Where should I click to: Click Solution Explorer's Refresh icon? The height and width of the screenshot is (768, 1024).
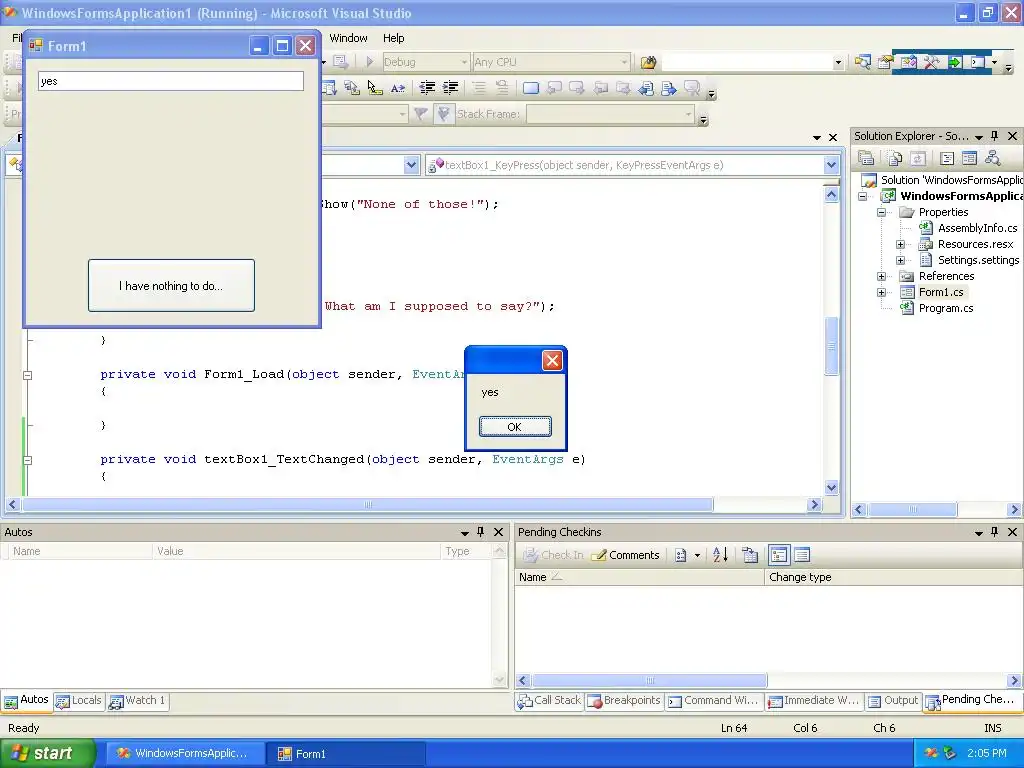[x=918, y=157]
